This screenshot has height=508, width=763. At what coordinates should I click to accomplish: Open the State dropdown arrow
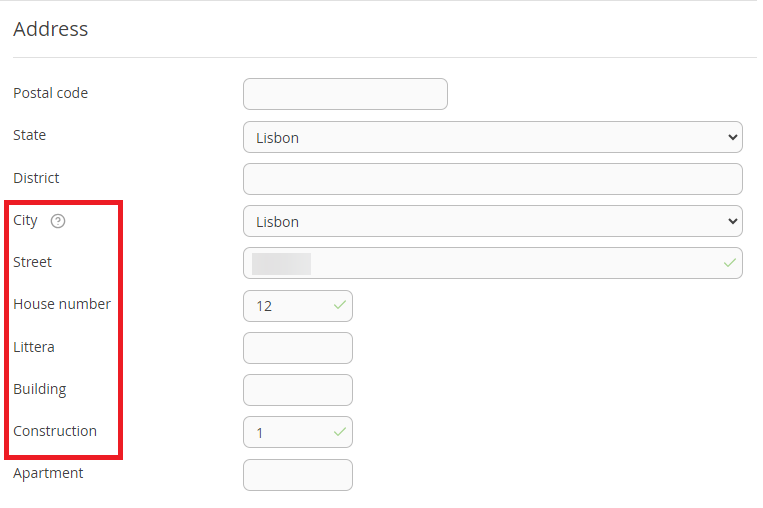click(732, 137)
